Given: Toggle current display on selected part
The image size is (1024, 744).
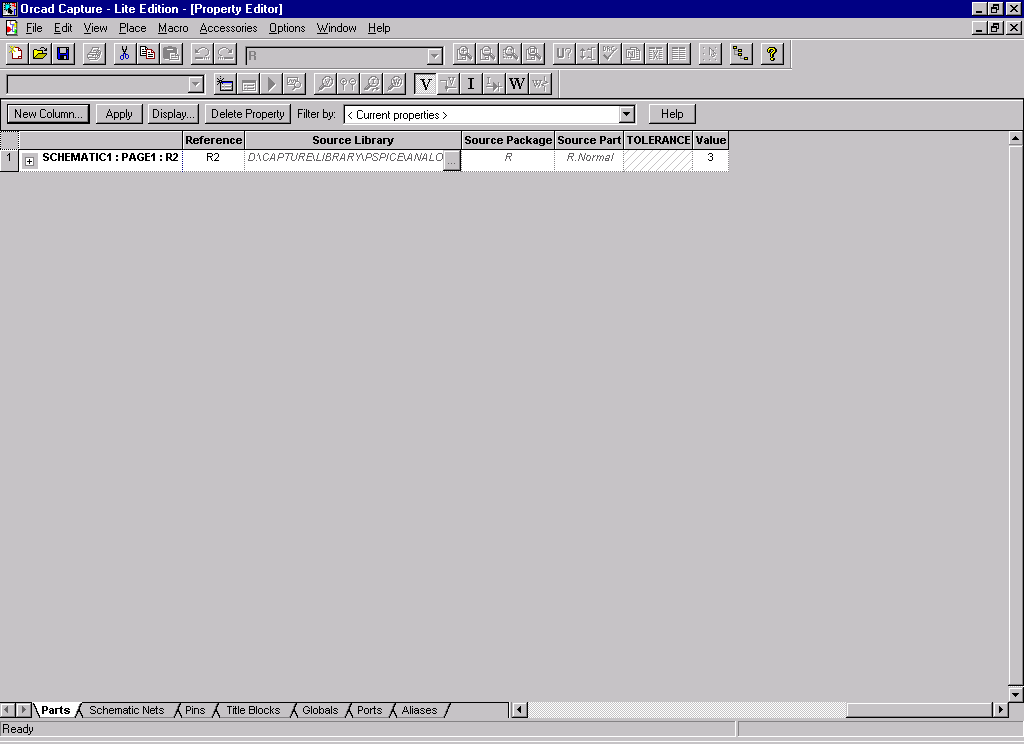Looking at the screenshot, I should click(494, 84).
